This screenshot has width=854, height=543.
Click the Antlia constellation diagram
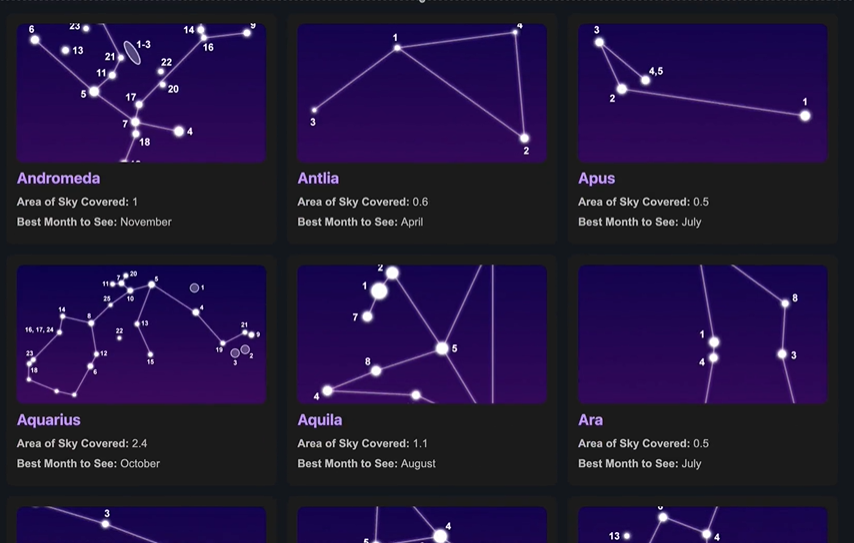pos(422,93)
